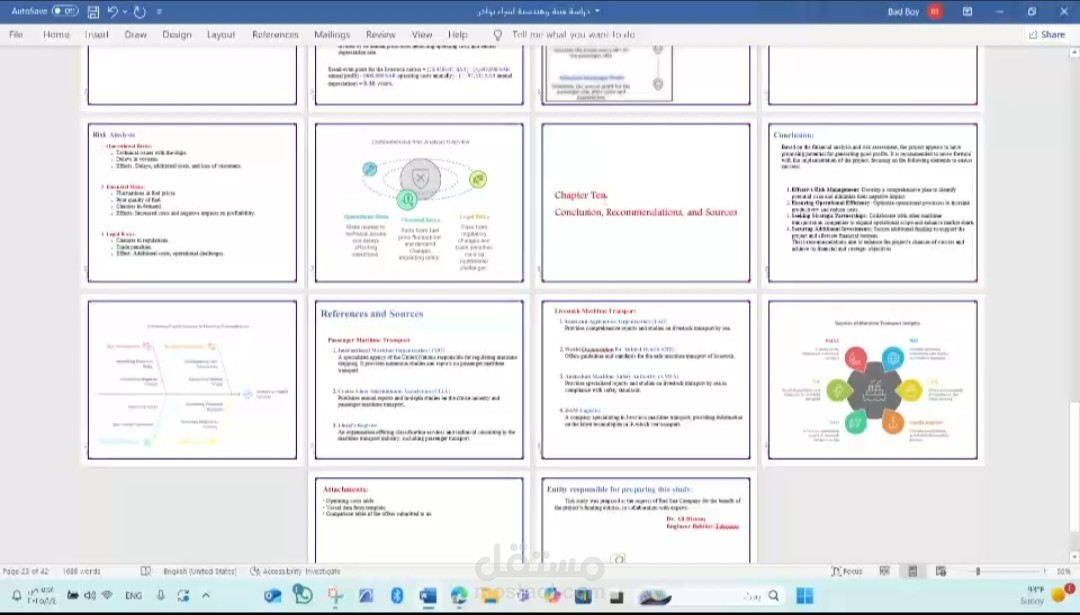Switch to the View tab
The image size is (1080, 615).
(422, 34)
